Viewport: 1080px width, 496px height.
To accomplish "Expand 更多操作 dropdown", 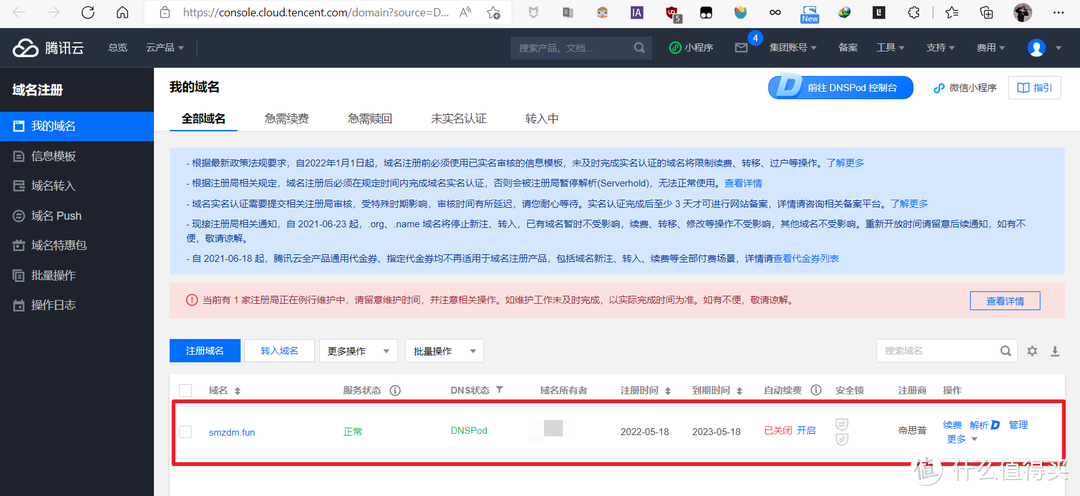I will click(x=358, y=351).
